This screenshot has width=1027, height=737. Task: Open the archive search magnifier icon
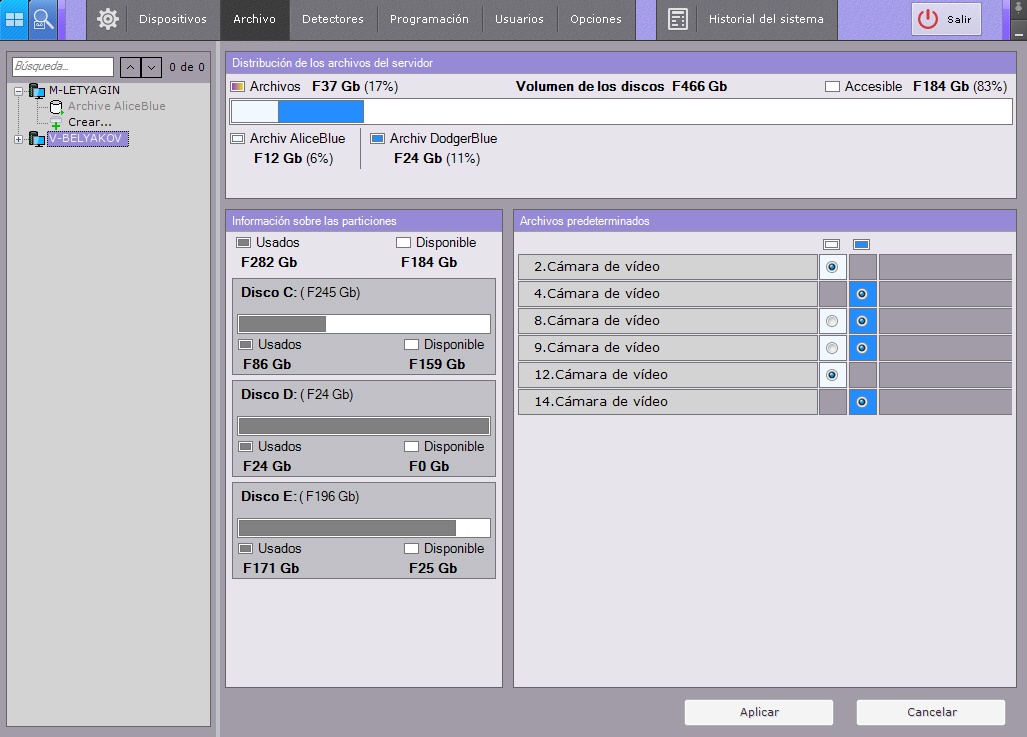pyautogui.click(x=43, y=19)
